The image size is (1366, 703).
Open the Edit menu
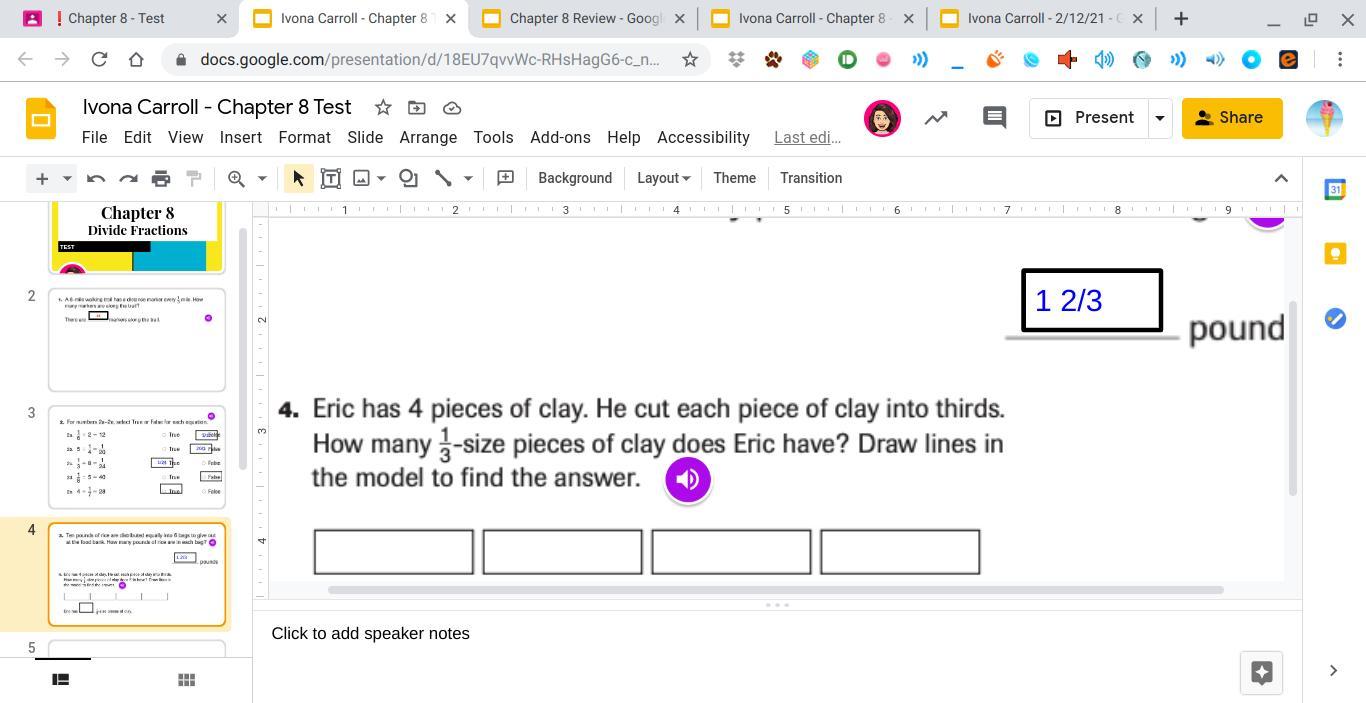(x=137, y=137)
